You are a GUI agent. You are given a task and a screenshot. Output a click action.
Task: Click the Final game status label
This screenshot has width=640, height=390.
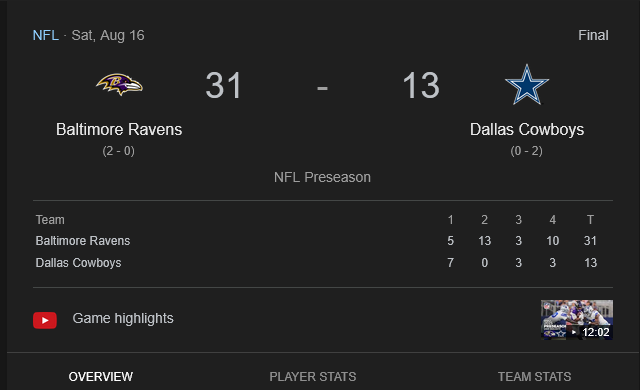pos(593,35)
